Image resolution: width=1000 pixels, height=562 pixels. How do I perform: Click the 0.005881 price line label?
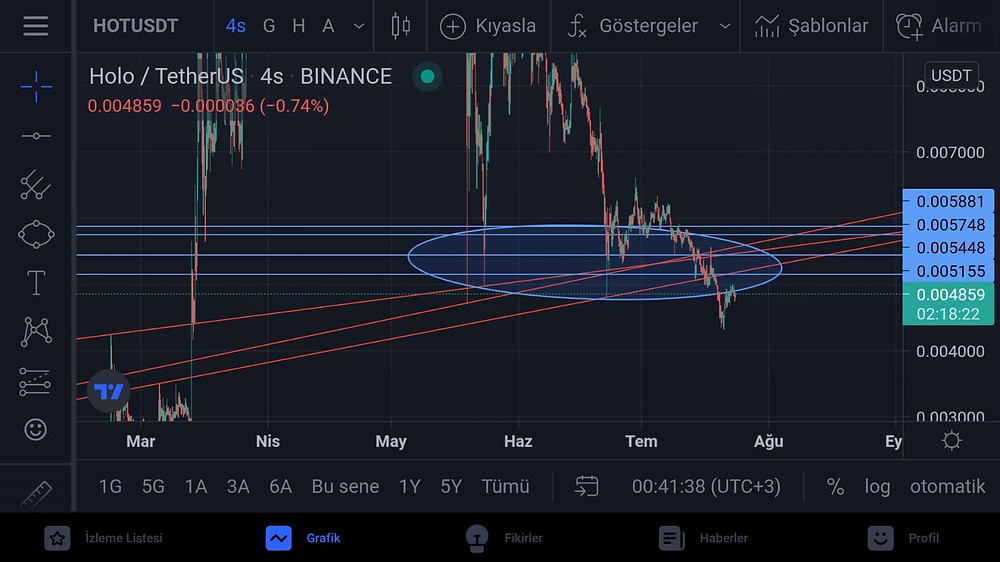coord(948,202)
